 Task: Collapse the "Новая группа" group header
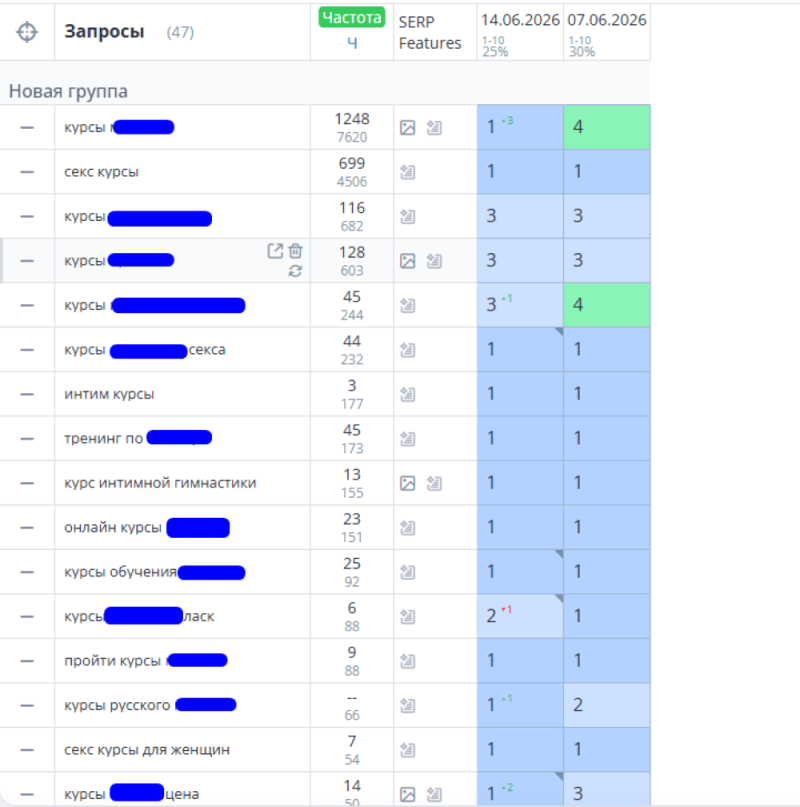click(68, 91)
